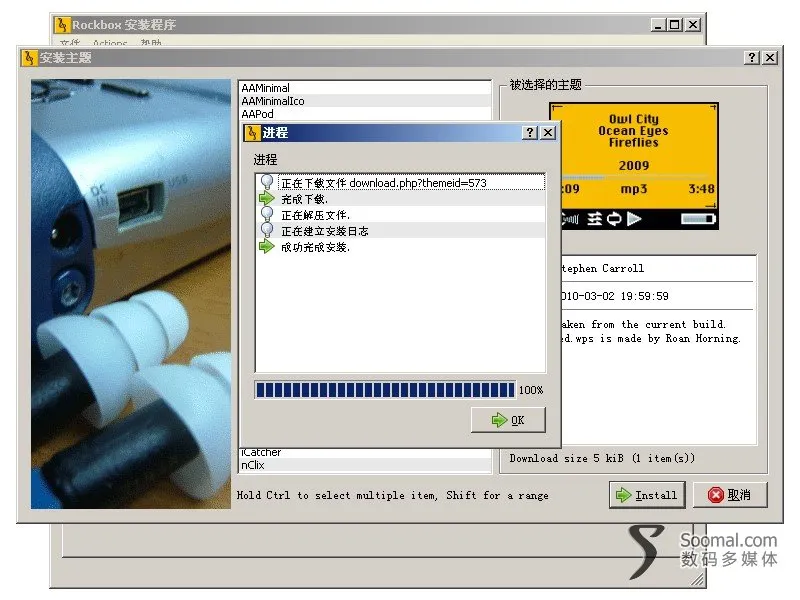Select iCatcher theme in list
800x600 pixels.
point(365,453)
